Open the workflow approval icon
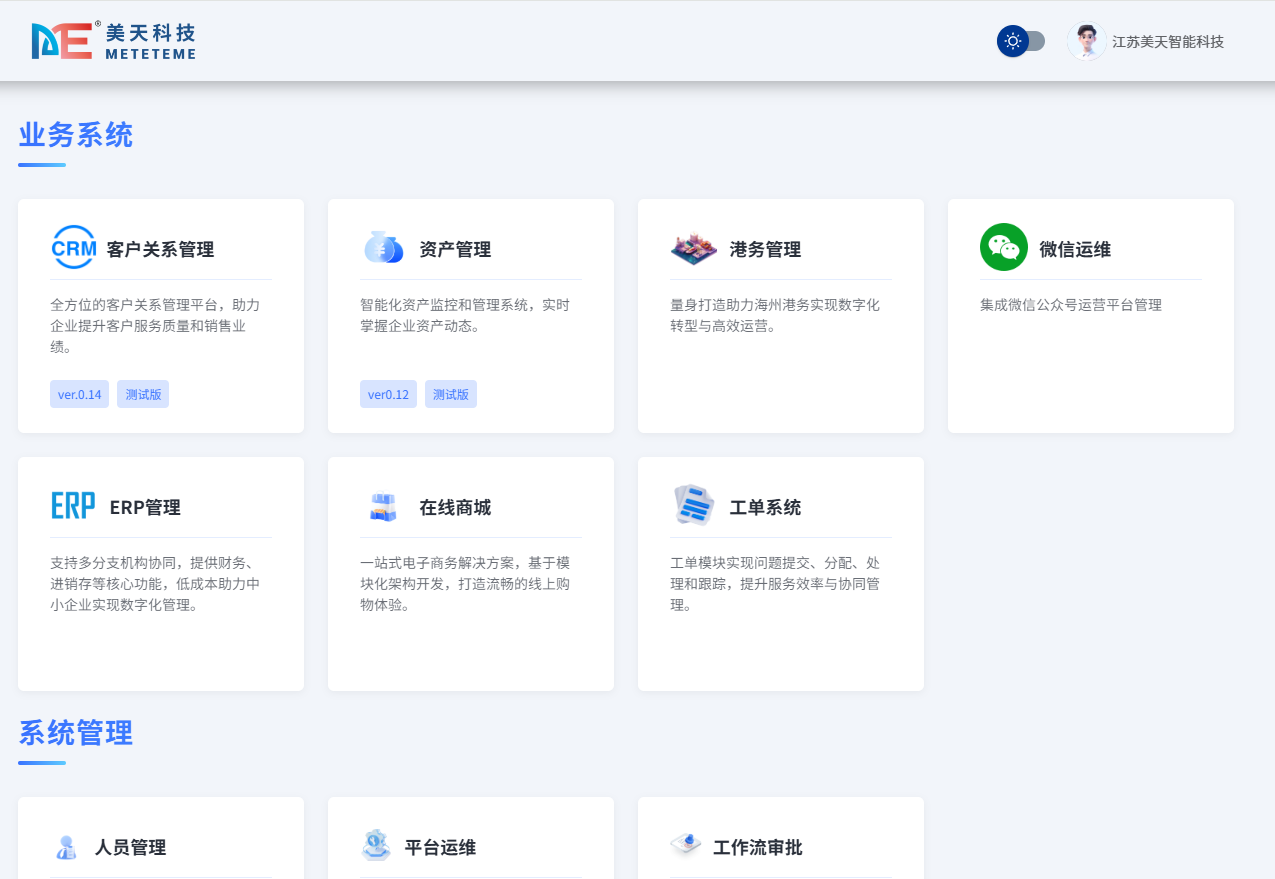 (685, 845)
